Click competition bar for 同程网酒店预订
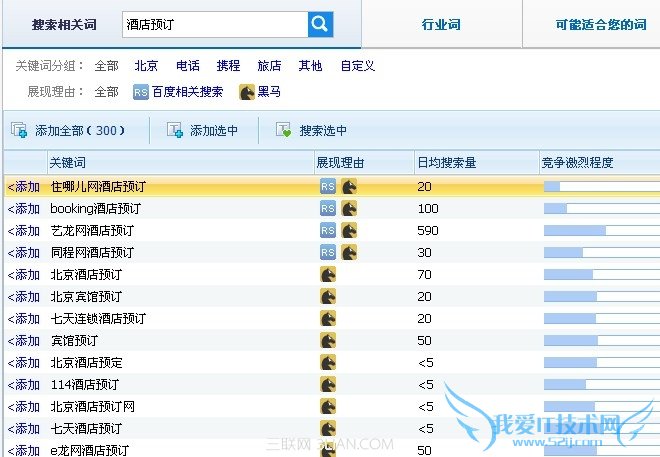This screenshot has height=457, width=660. click(x=602, y=252)
